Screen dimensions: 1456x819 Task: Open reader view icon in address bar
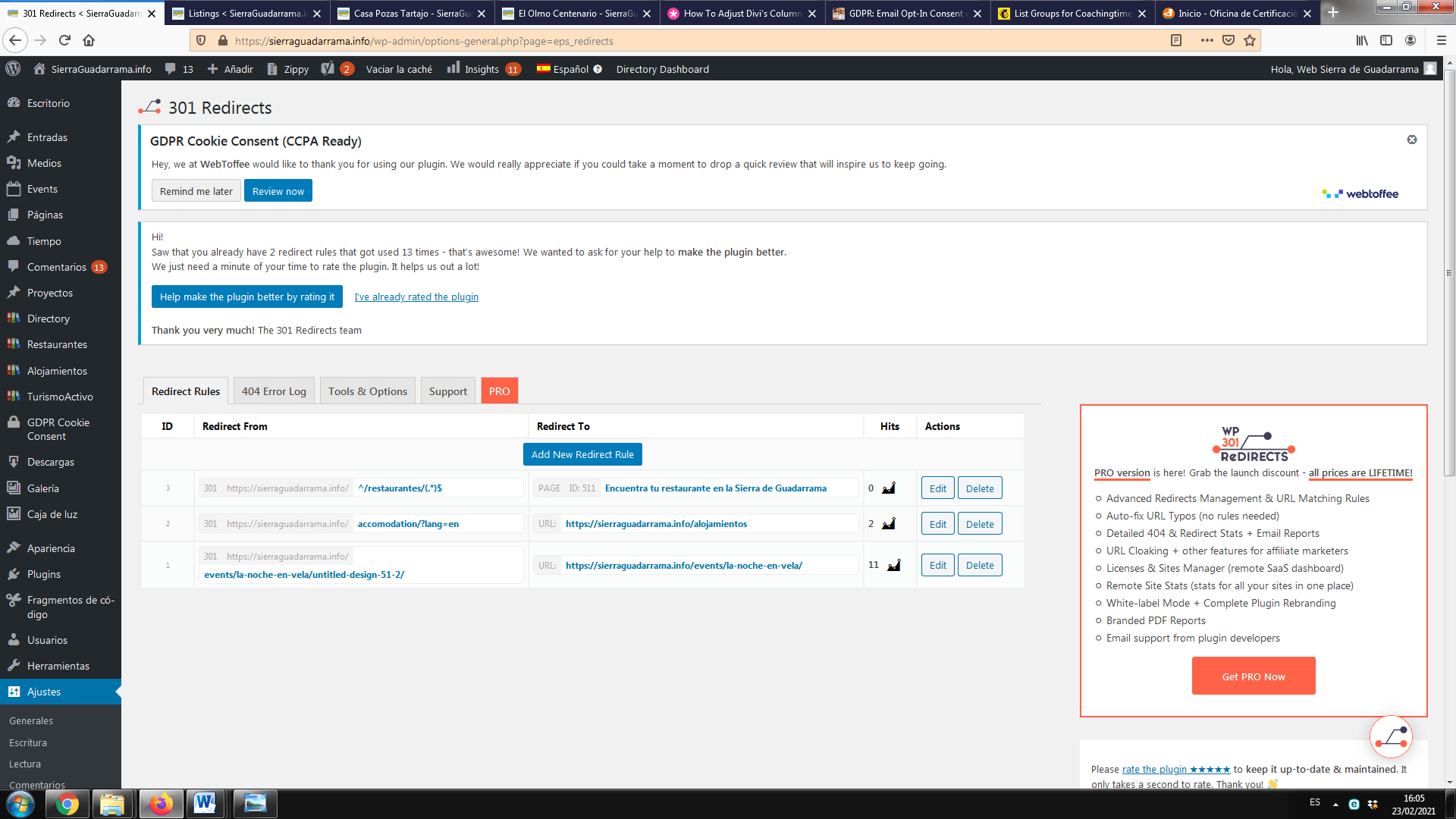1176,40
